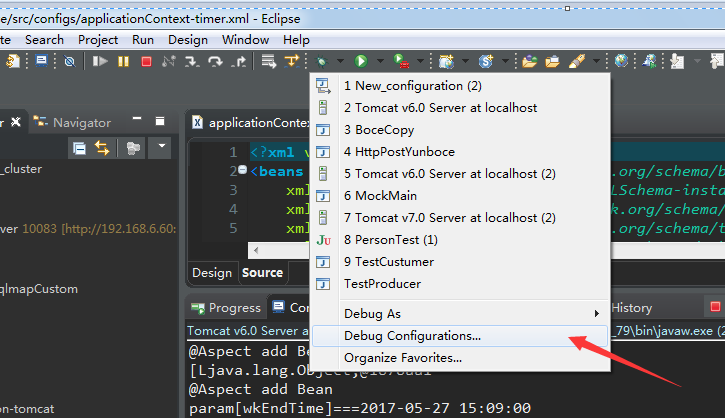Click the Open Task folder icon
Image resolution: width=725 pixels, height=418 pixels.
[552, 61]
